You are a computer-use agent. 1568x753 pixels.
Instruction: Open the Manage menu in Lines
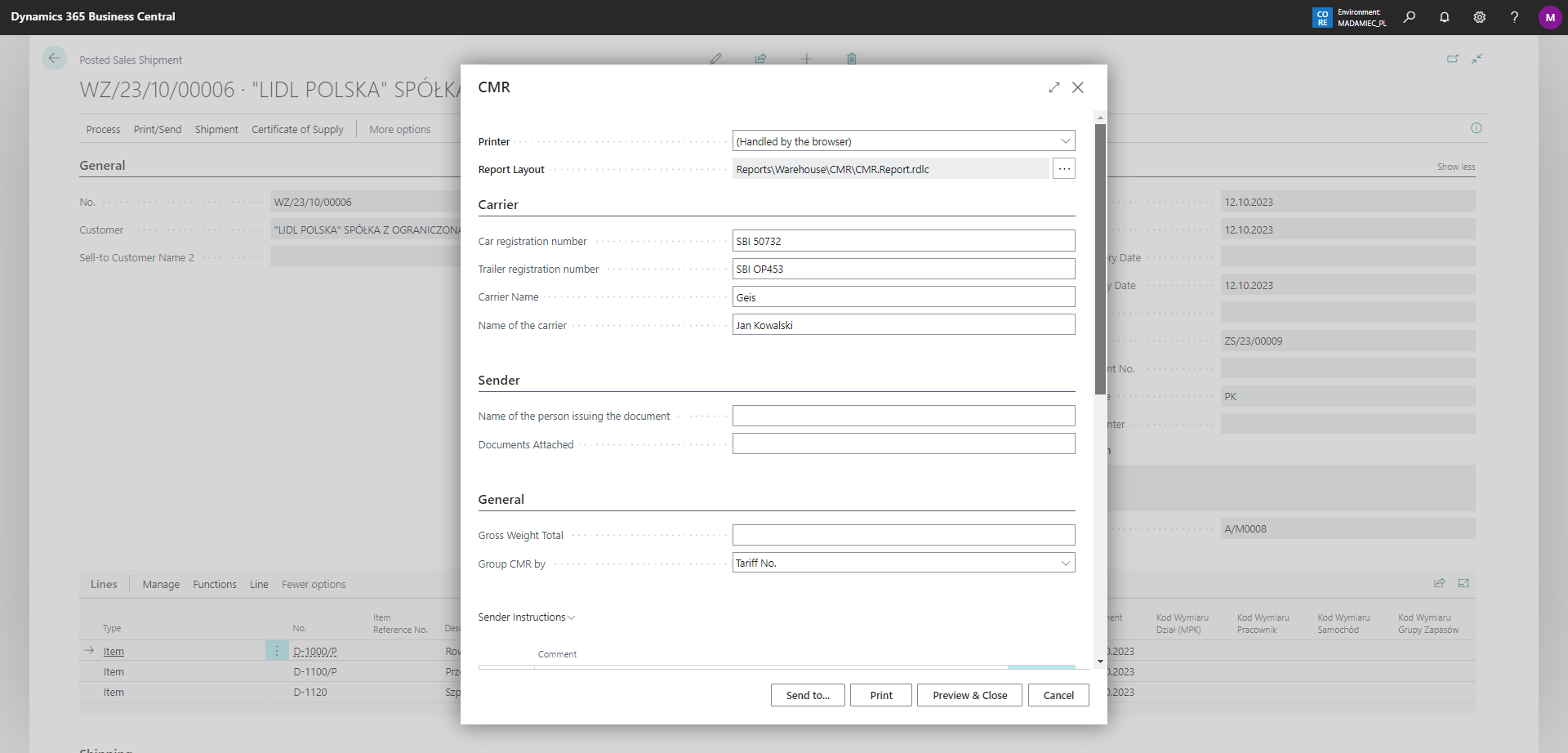[x=161, y=584]
